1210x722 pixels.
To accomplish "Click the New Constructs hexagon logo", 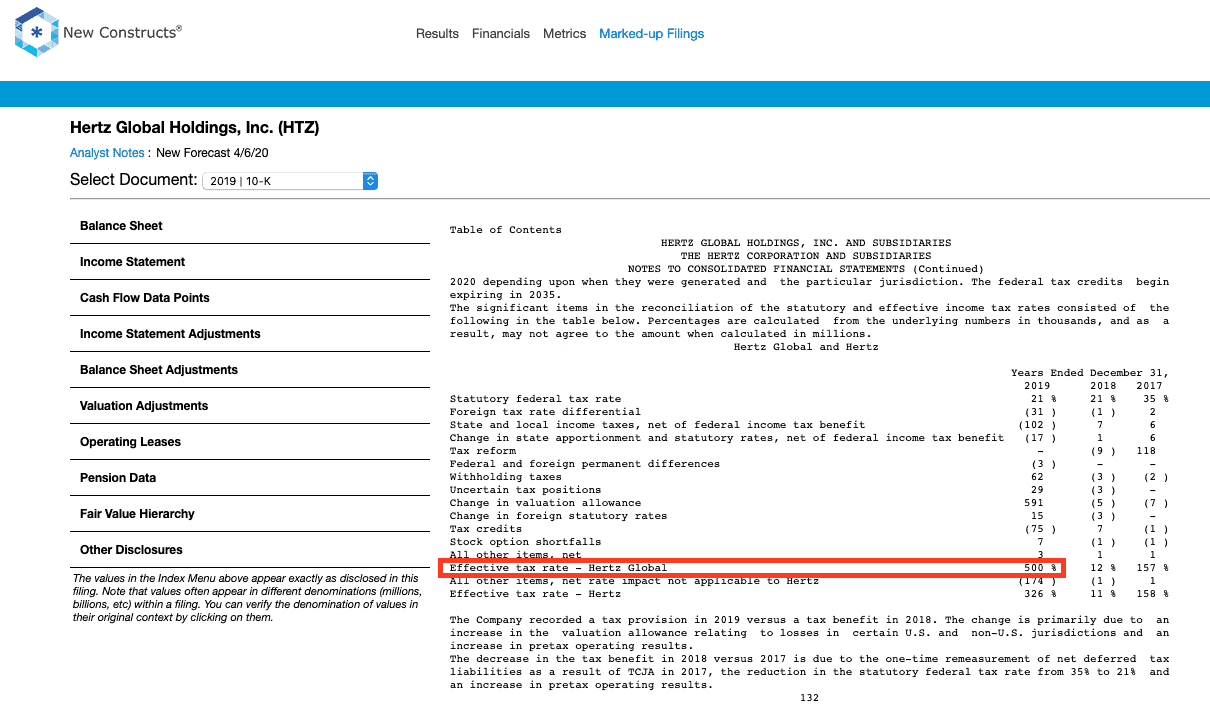I will click(37, 33).
